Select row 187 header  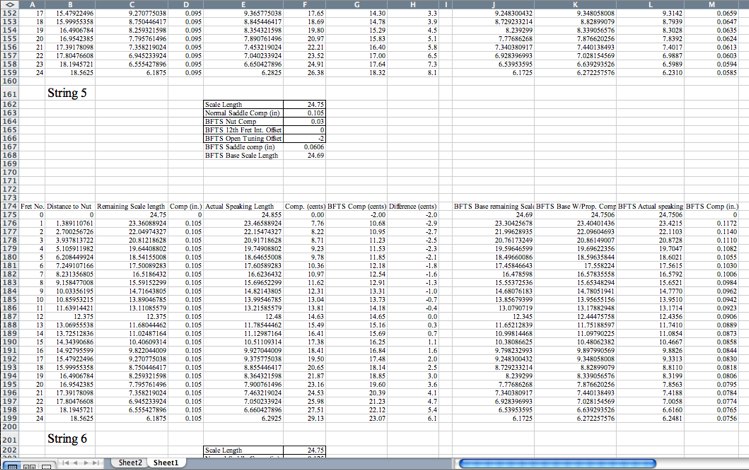coord(9,317)
